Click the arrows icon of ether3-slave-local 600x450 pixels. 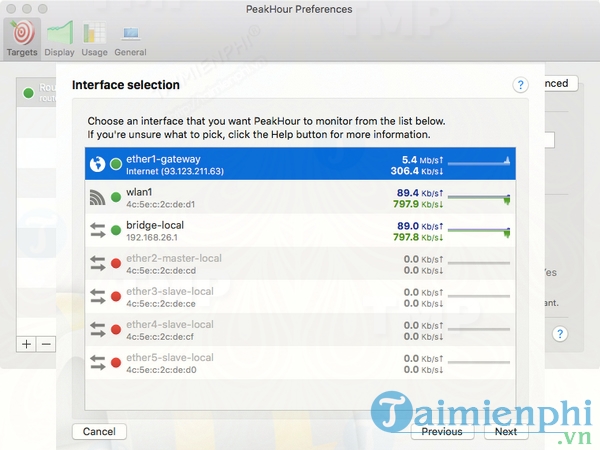pos(98,297)
